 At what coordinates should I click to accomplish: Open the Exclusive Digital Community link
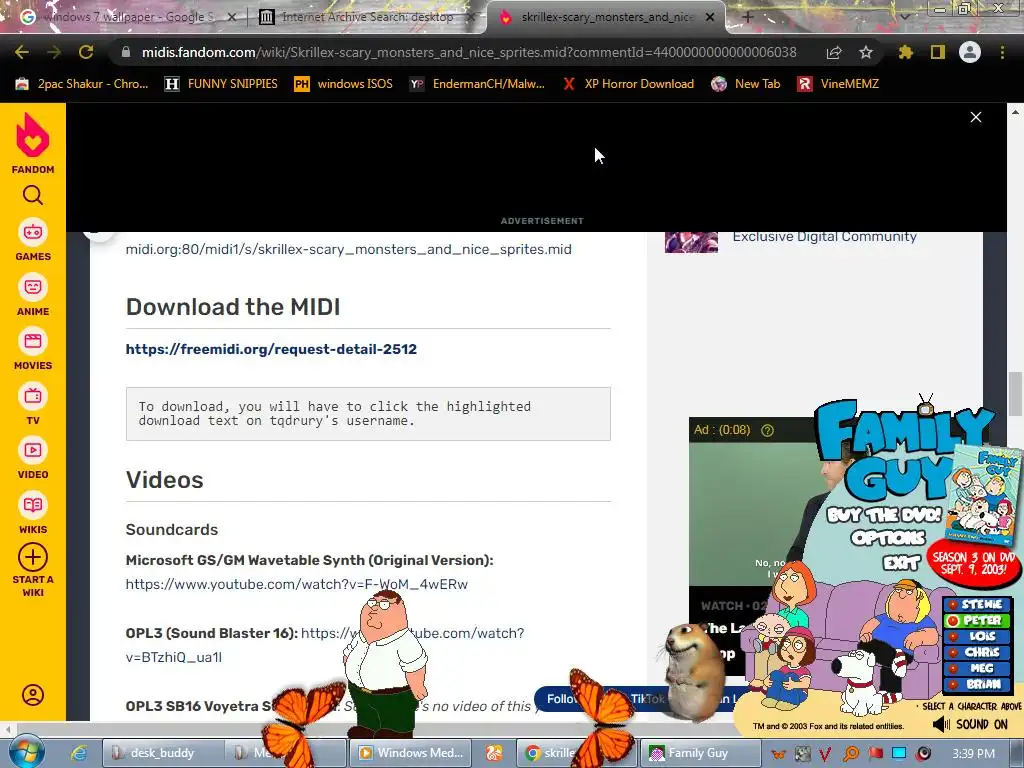pyautogui.click(x=824, y=237)
